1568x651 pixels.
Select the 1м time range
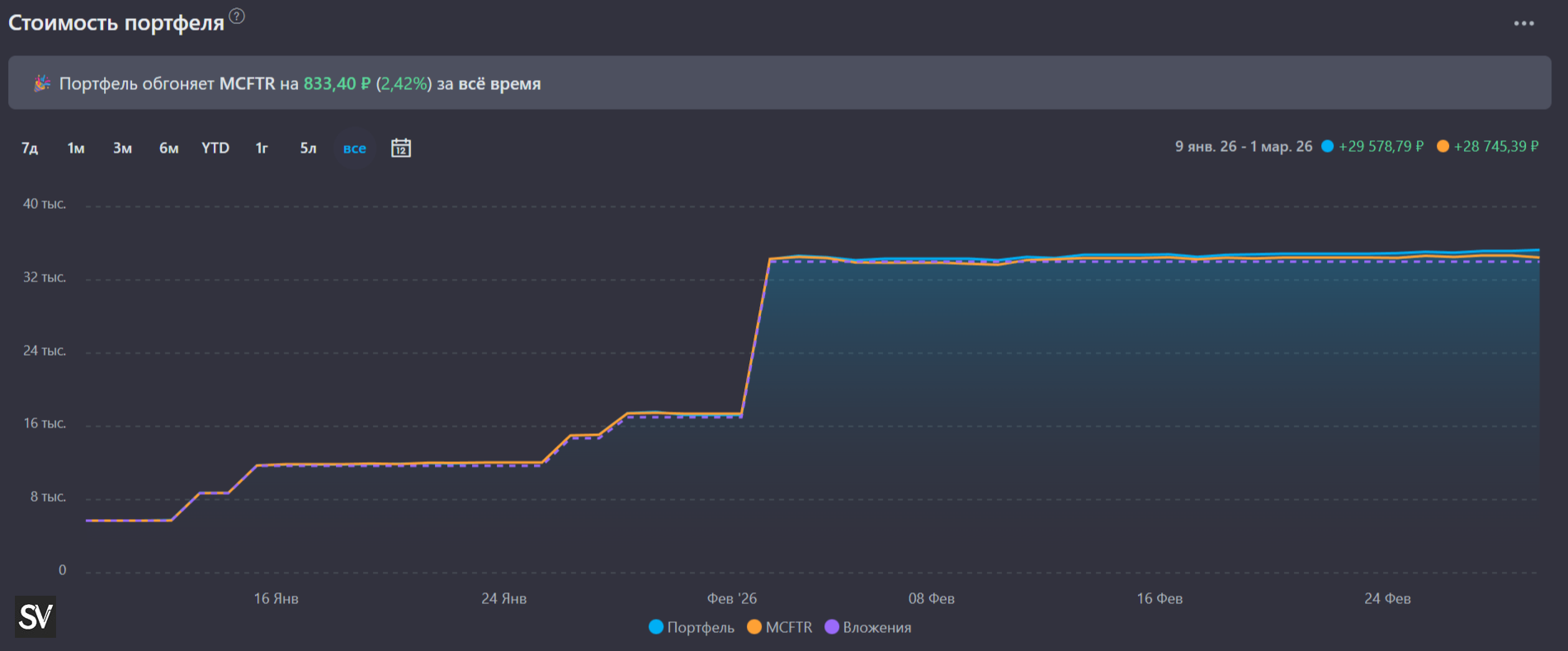76,149
